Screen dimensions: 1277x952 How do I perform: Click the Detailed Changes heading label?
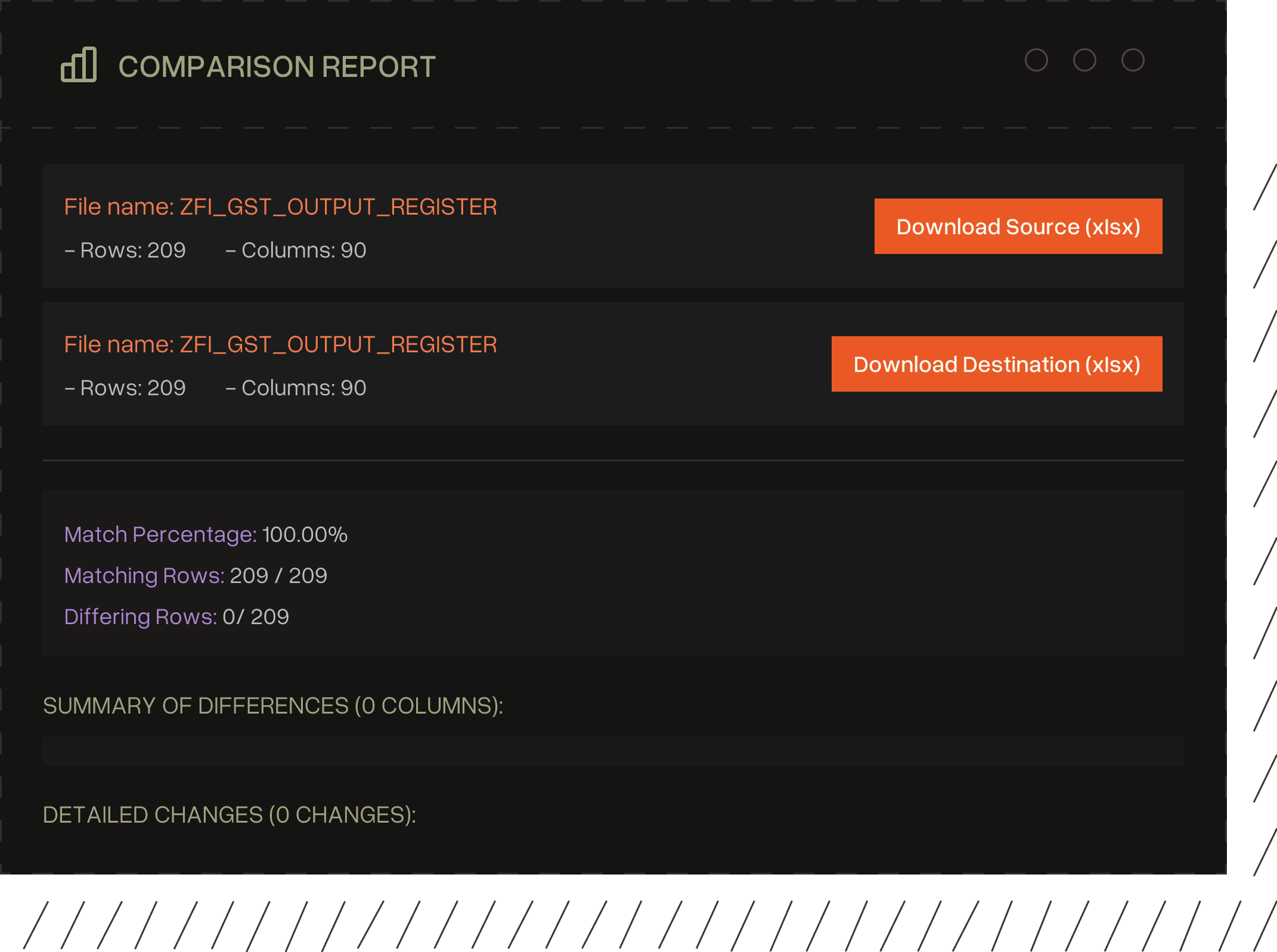(x=230, y=815)
